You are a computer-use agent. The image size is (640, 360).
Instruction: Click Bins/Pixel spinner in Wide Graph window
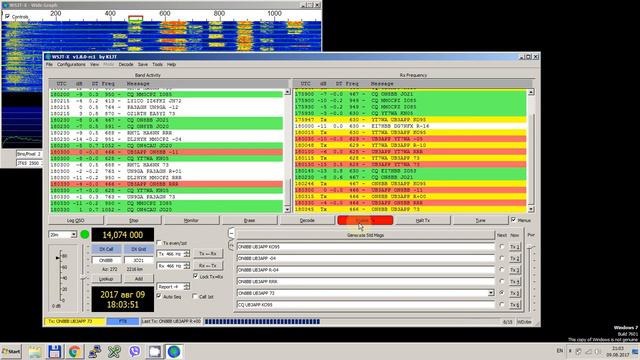pyautogui.click(x=29, y=154)
